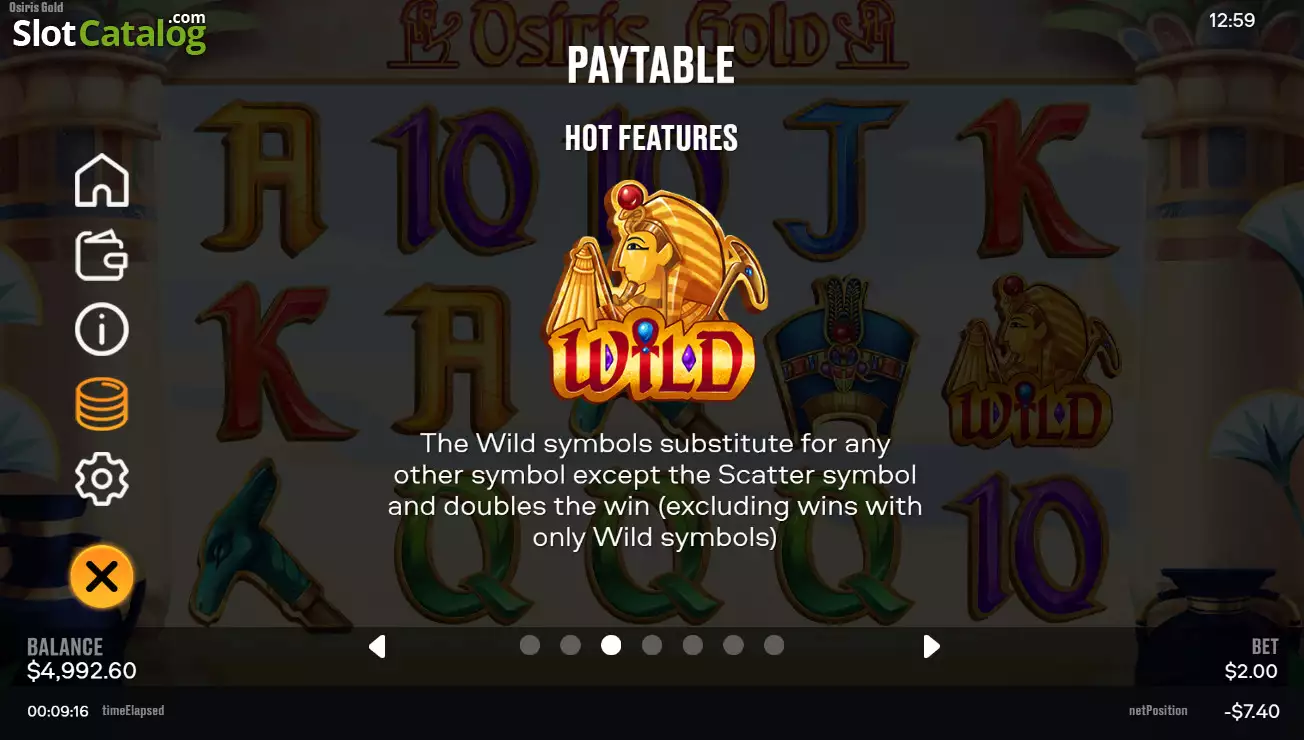Select the info circle icon
The width and height of the screenshot is (1304, 740).
click(101, 329)
